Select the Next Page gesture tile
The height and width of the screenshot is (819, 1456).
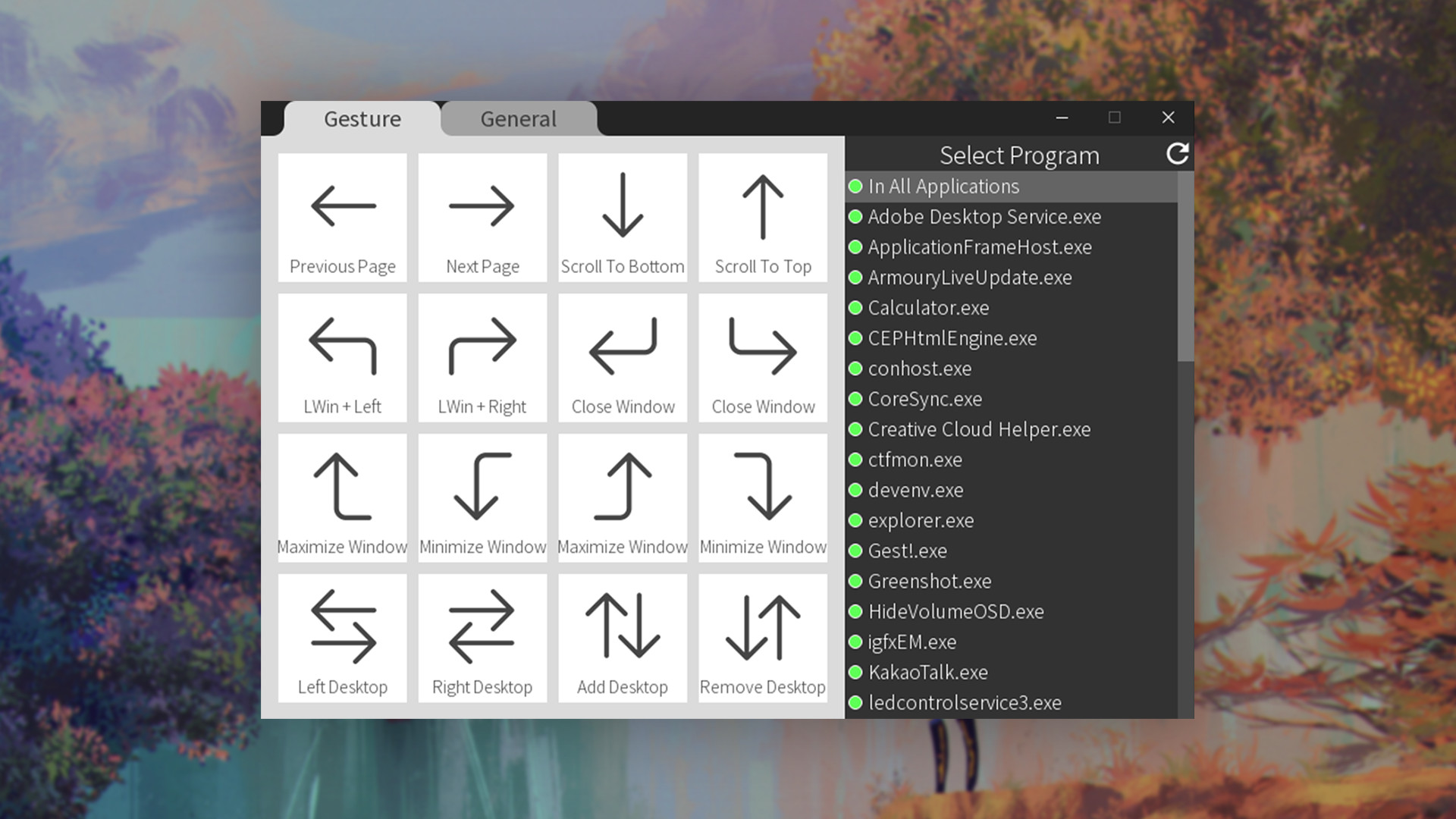pyautogui.click(x=482, y=216)
